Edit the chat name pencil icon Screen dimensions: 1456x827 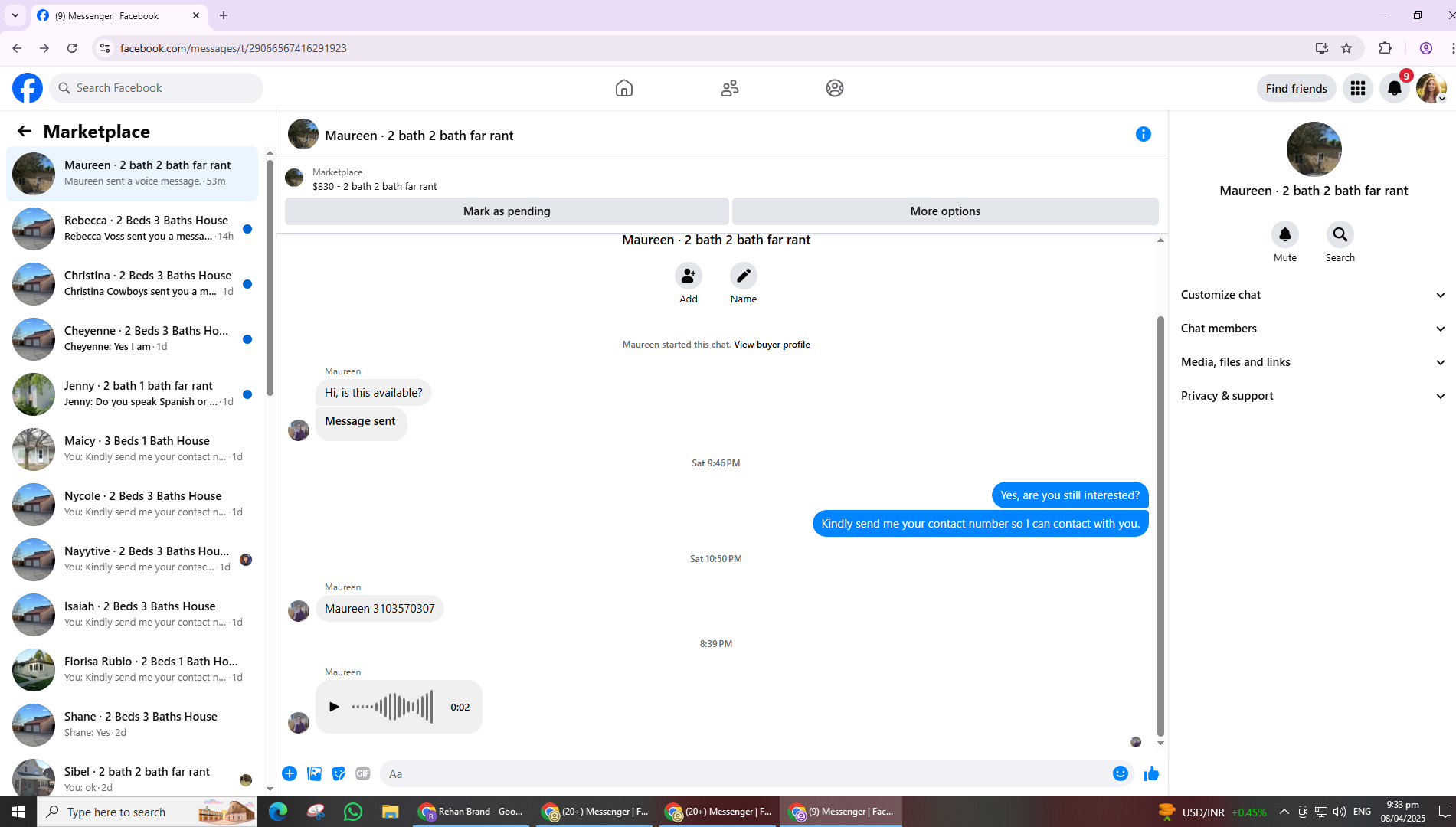click(x=744, y=276)
